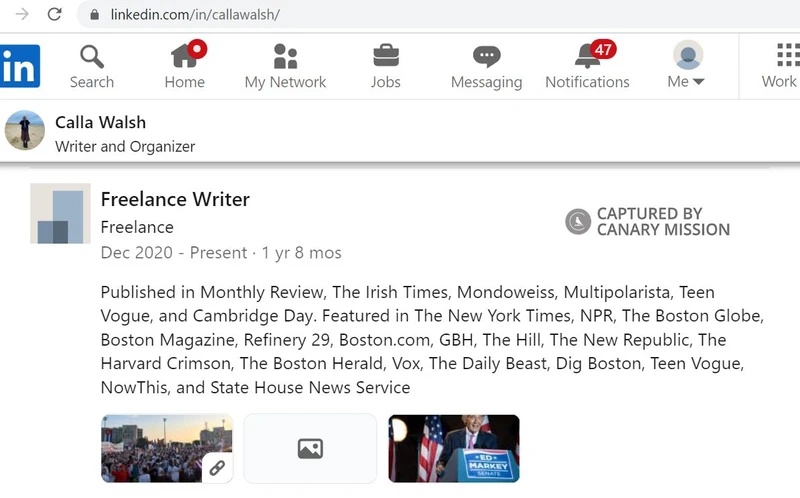Reload the page with browser refresh button
Viewport: 800px width, 498px height.
click(55, 14)
